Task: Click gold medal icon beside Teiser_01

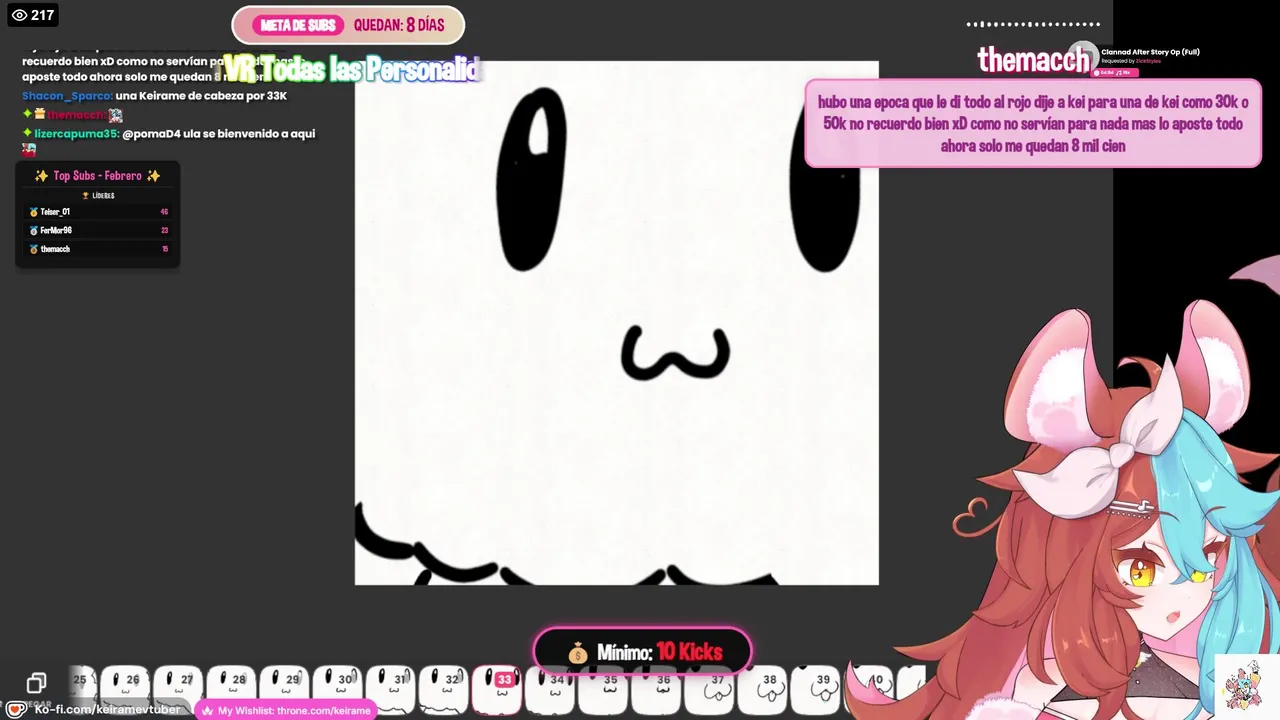Action: pyautogui.click(x=33, y=212)
